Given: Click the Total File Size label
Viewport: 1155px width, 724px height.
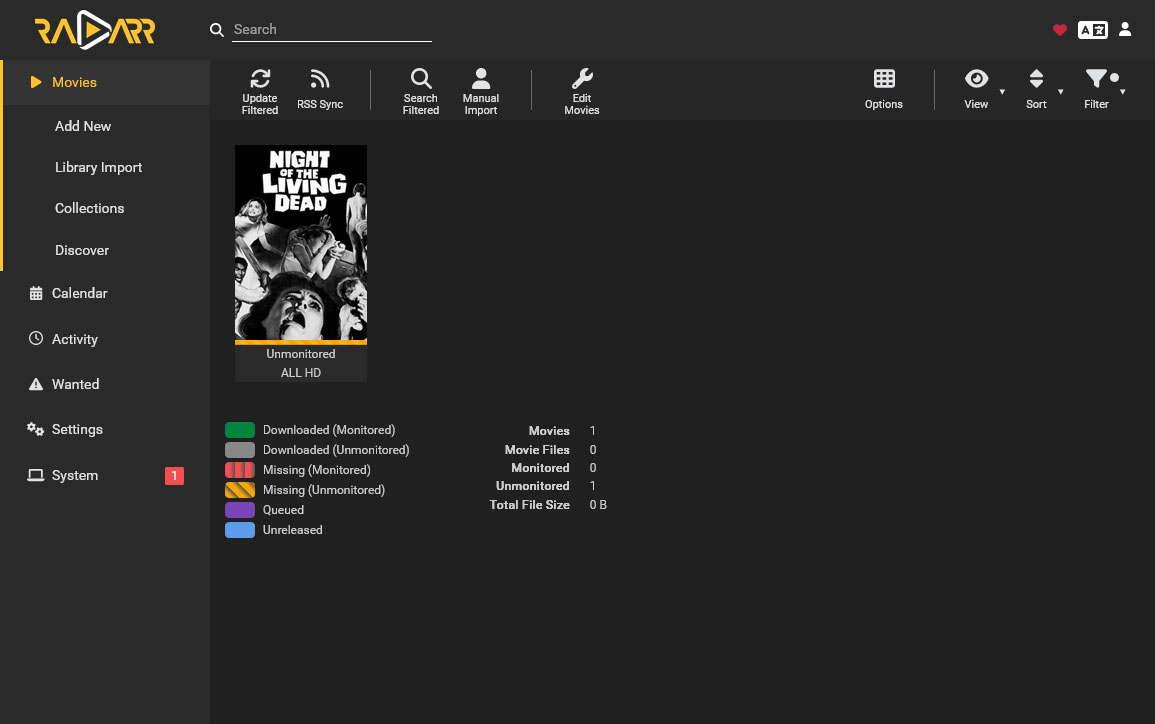Looking at the screenshot, I should [x=530, y=505].
